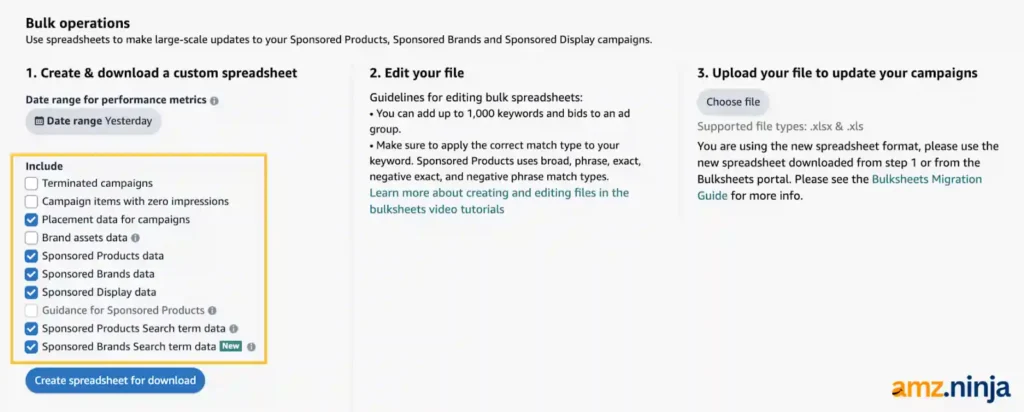Uncheck Sponsored Products Search term data checkbox
Viewport: 1024px width, 412px height.
tap(32, 329)
